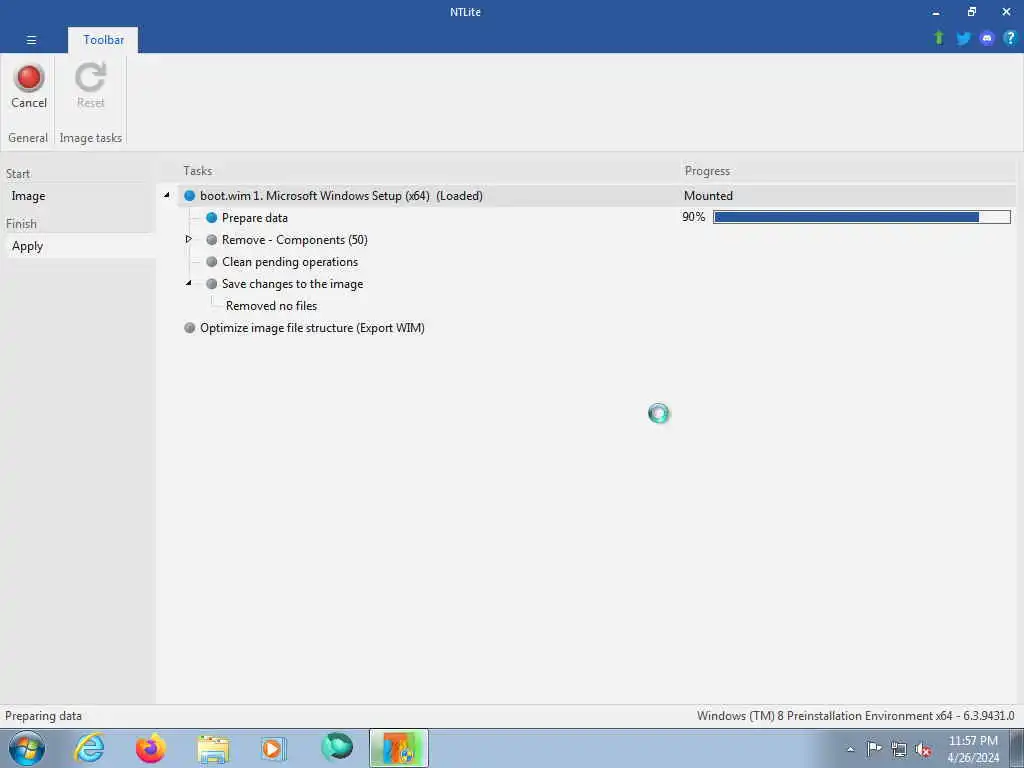The image size is (1024, 768).
Task: Click the green update arrow icon
Action: pyautogui.click(x=939, y=38)
